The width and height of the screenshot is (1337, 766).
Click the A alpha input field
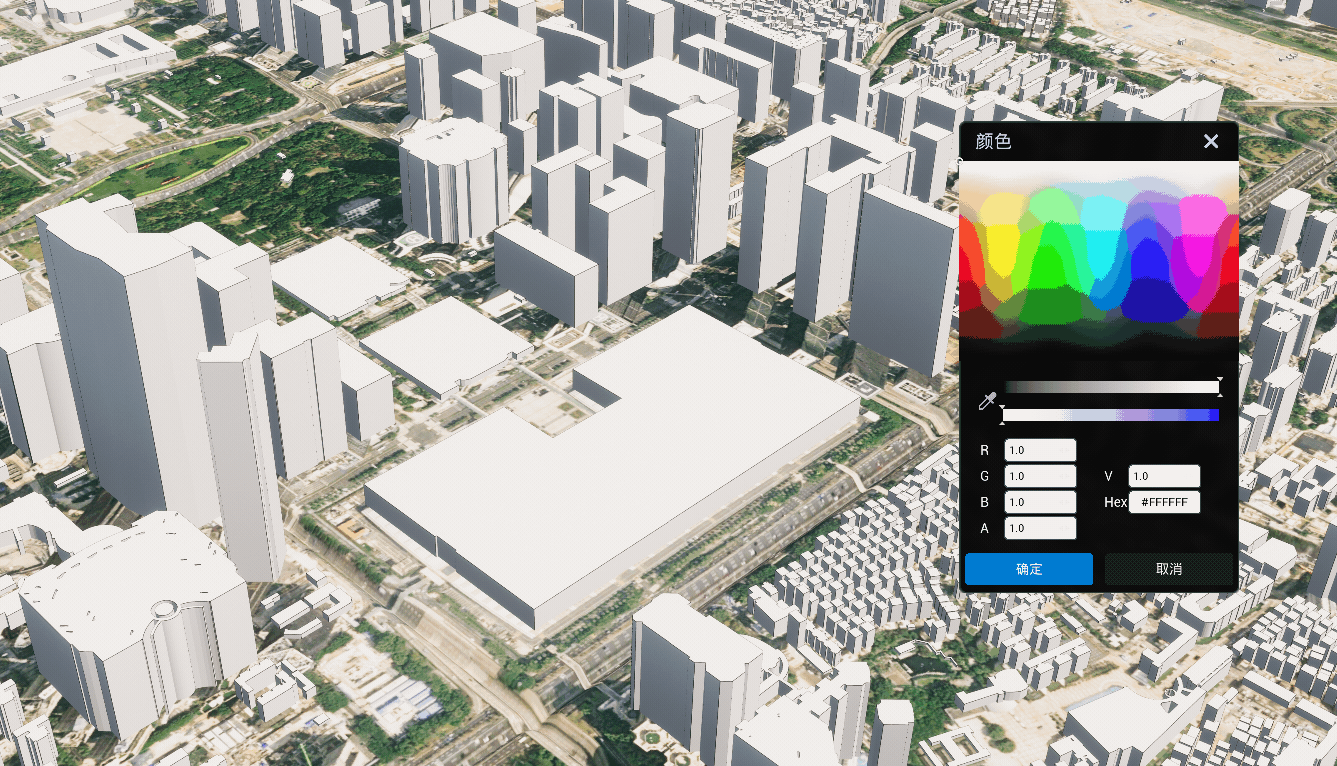[1040, 528]
